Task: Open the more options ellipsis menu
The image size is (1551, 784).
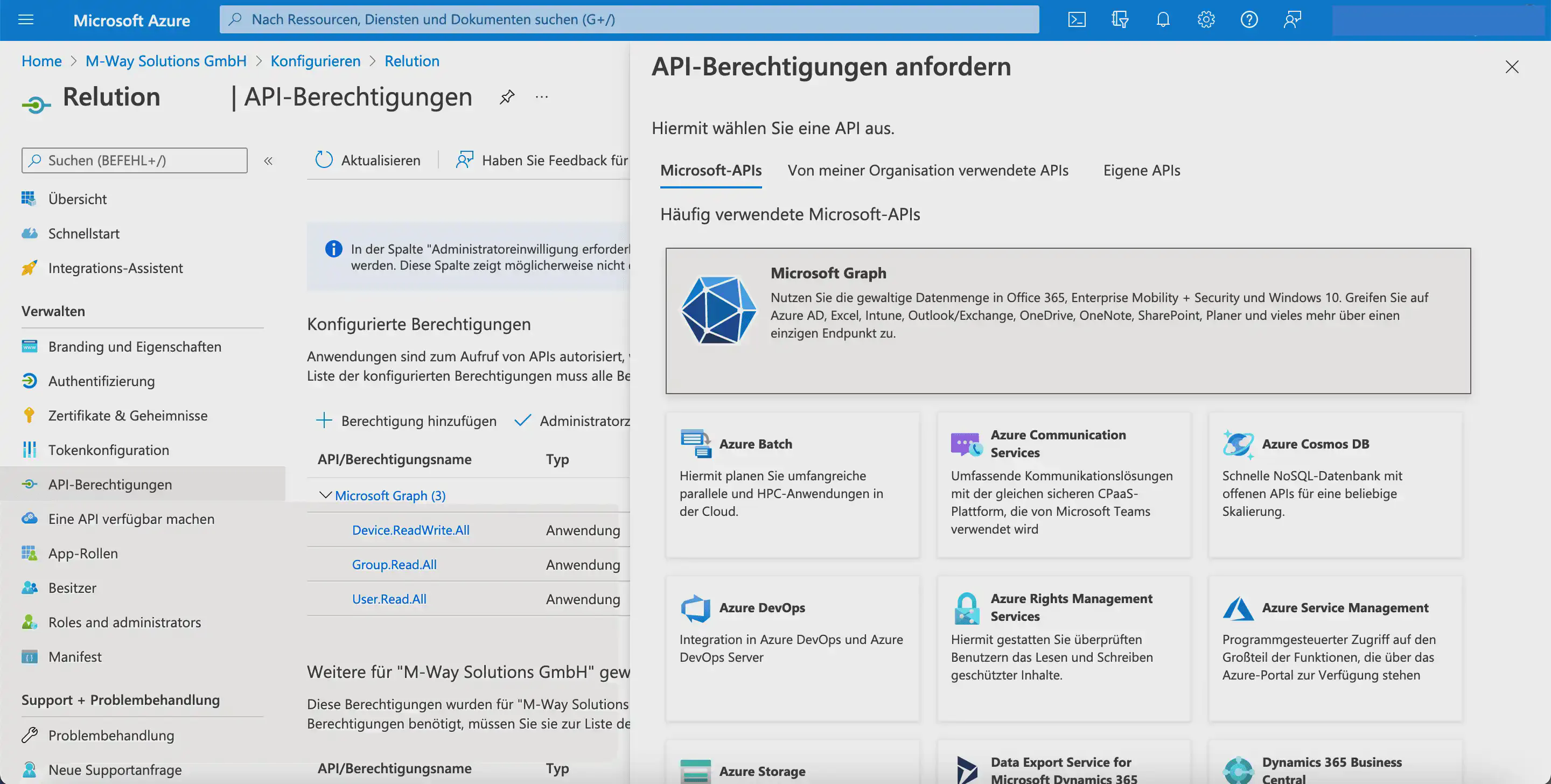Action: tap(541, 97)
